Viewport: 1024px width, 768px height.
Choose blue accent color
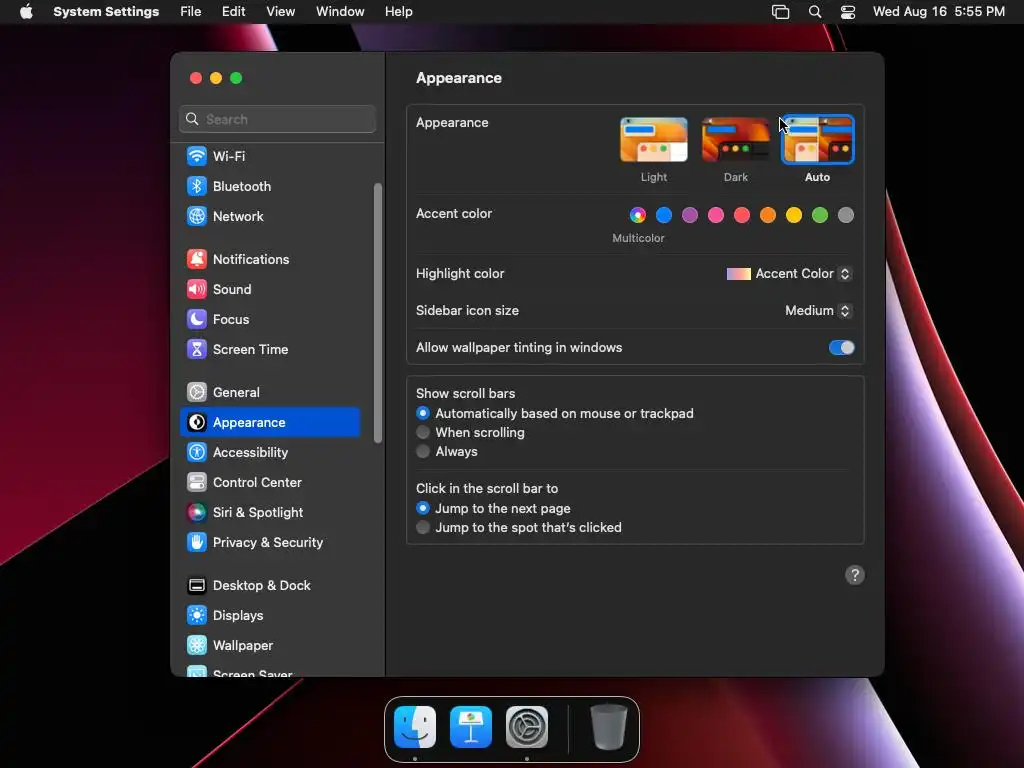(664, 215)
